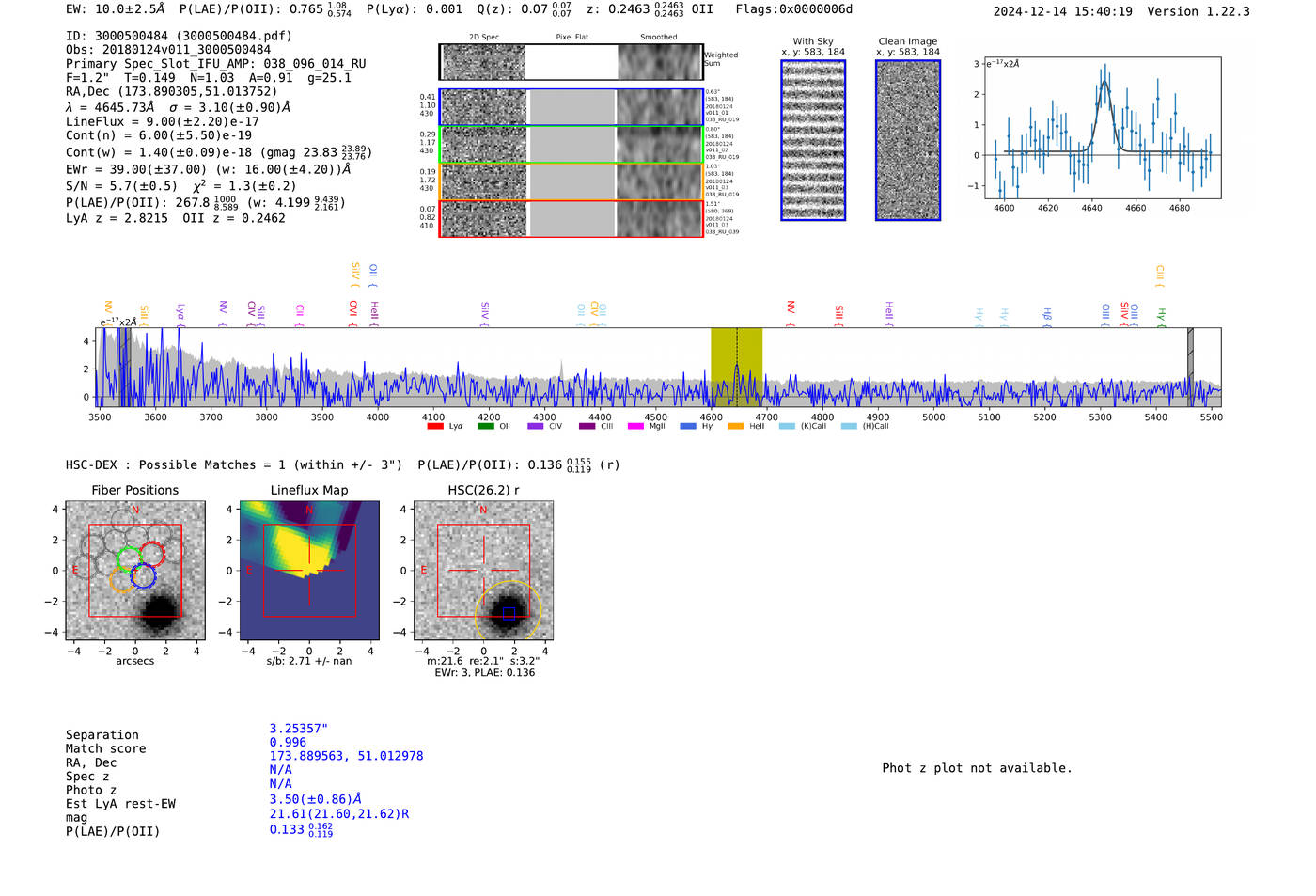This screenshot has width=1316, height=896.
Task: Click the HeII orange legend swatch
Action: pyautogui.click(x=735, y=426)
